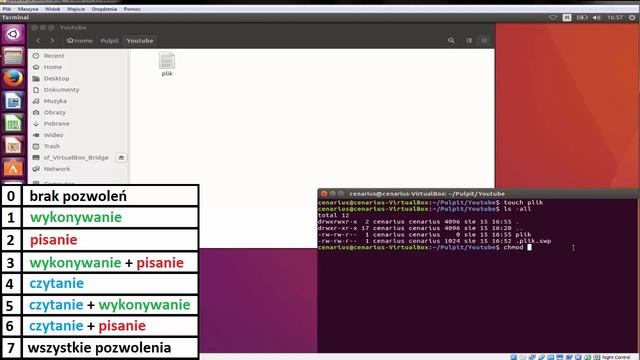The width and height of the screenshot is (640, 360).
Task: Click the '.plik.swp' listing line in terminal
Action: pos(434,241)
